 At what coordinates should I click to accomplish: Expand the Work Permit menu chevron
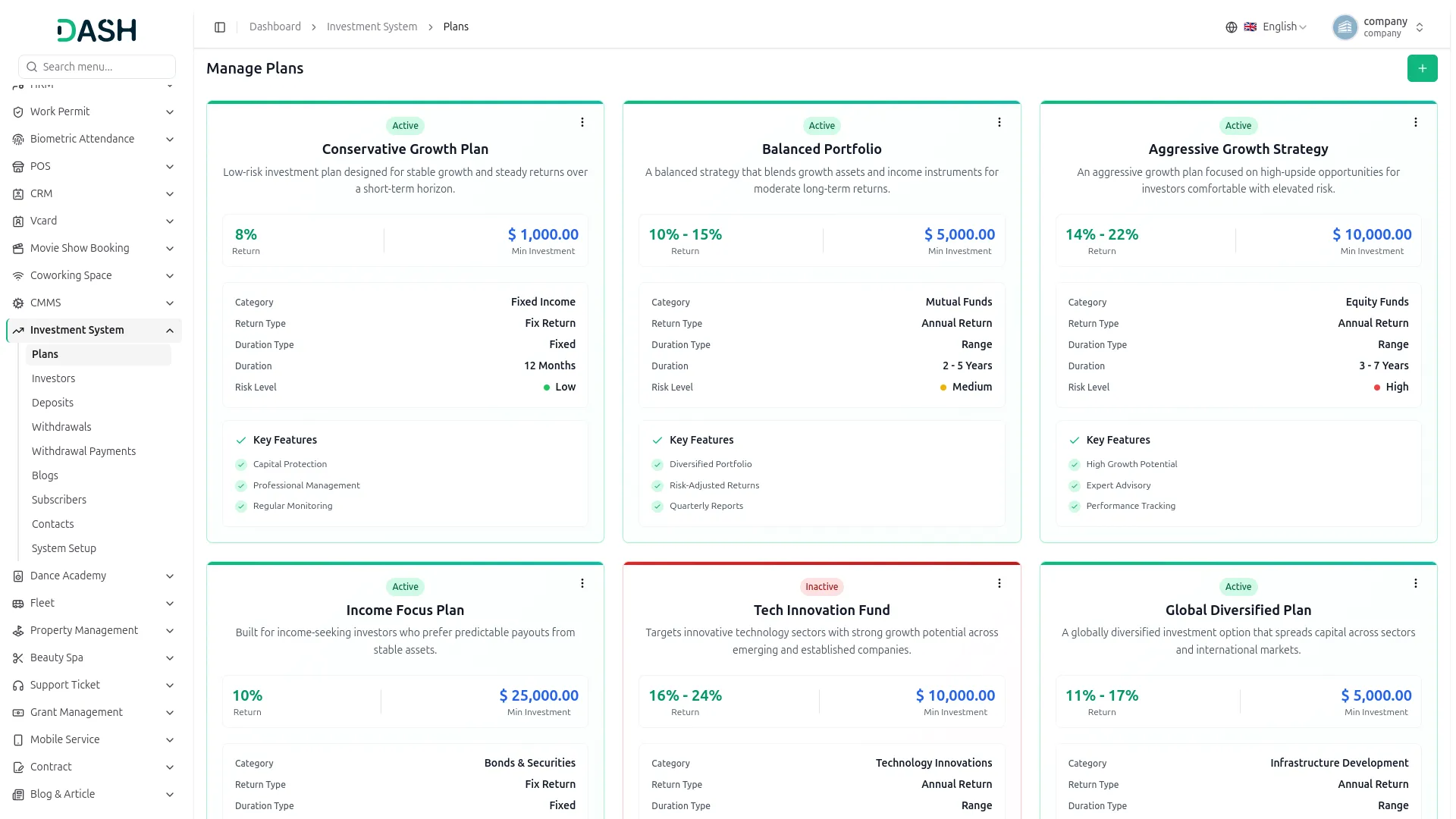[170, 112]
